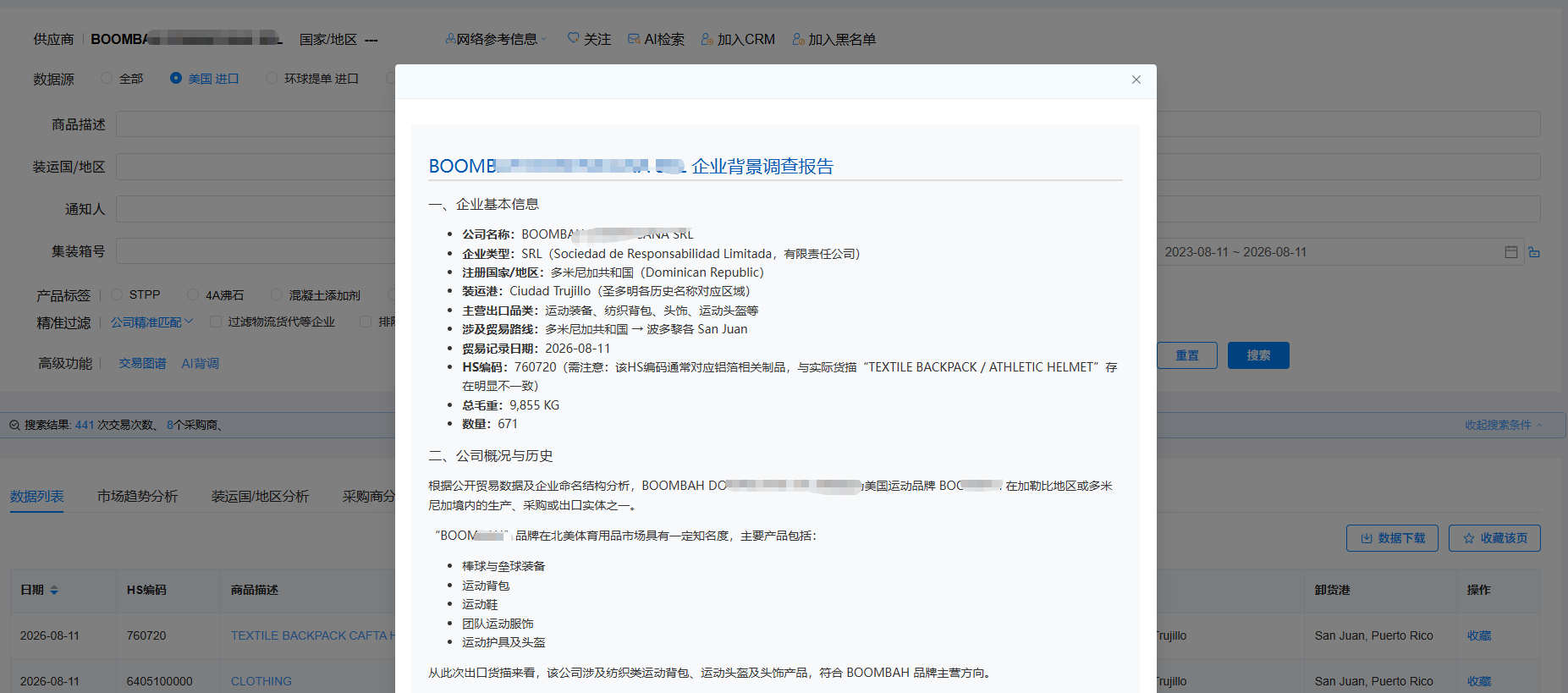Click the 总毛重 9,855 KG line
1568x693 pixels.
[x=510, y=405]
